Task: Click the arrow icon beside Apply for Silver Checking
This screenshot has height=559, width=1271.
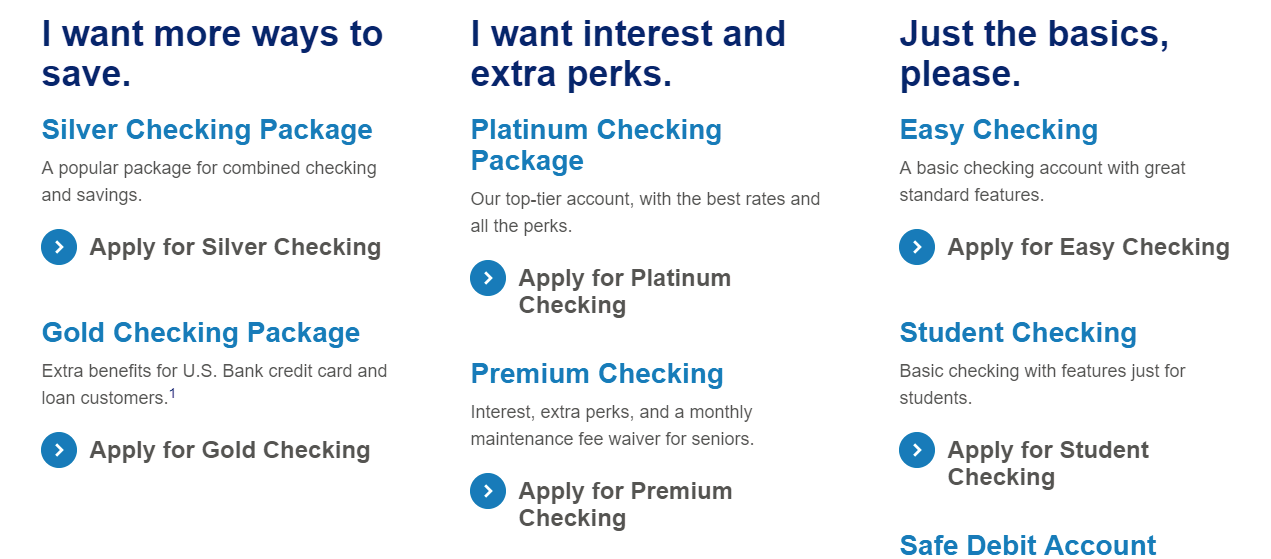Action: point(59,247)
